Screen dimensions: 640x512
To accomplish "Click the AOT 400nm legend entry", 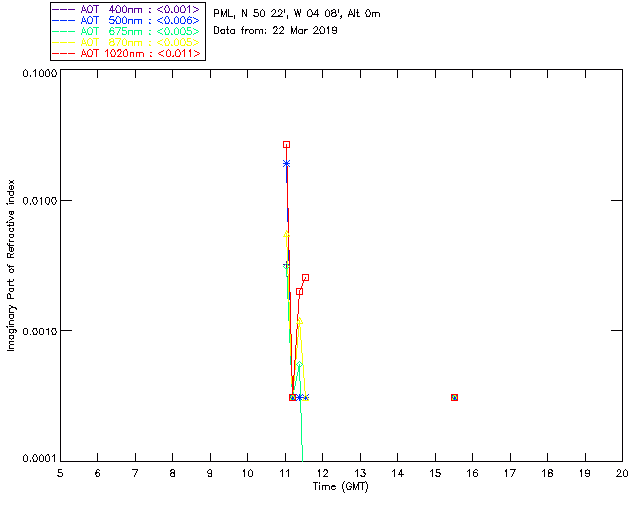I will pos(127,9).
